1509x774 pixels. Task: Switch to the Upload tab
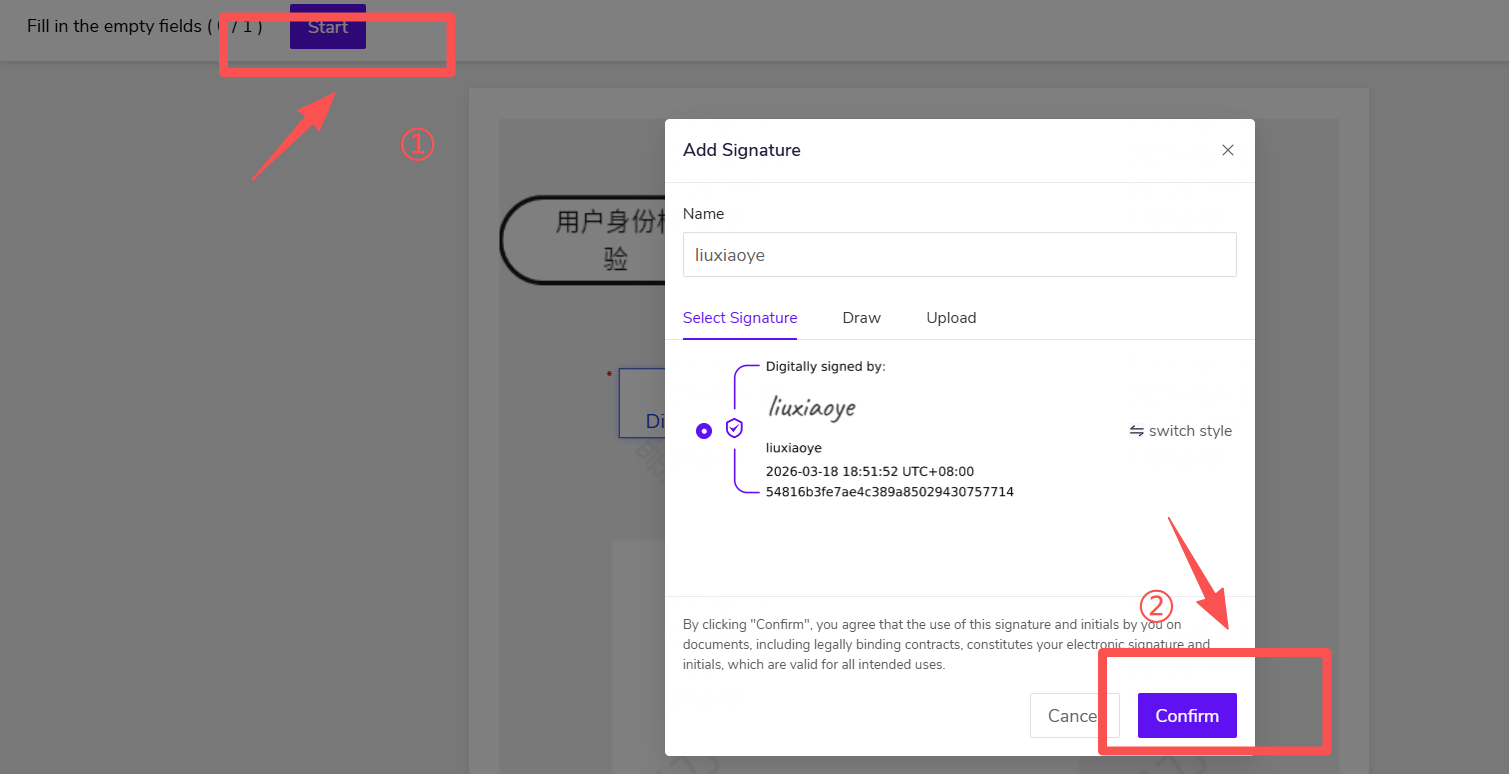click(950, 318)
